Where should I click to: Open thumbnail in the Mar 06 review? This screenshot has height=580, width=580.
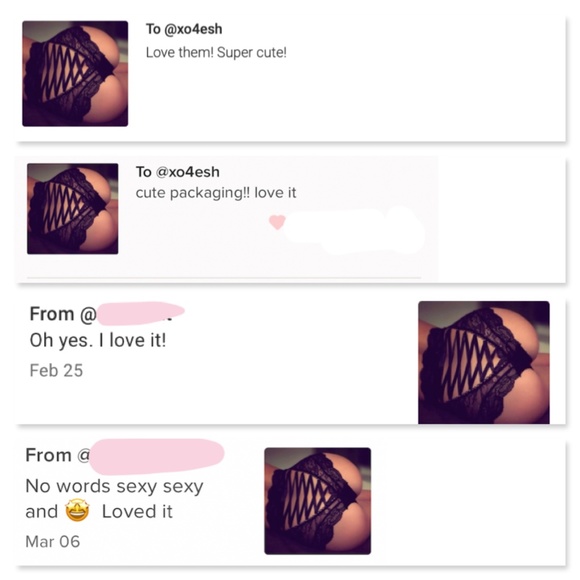coord(318,501)
